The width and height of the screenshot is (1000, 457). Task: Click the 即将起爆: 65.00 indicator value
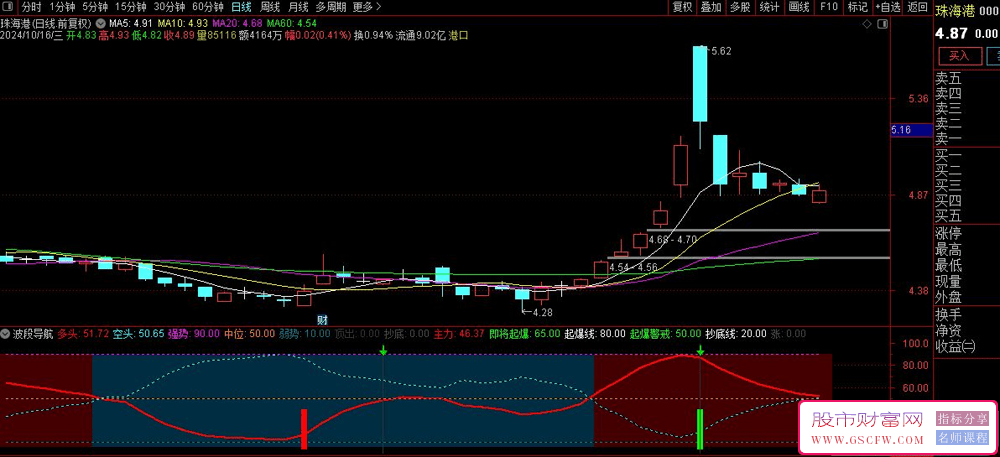525,333
